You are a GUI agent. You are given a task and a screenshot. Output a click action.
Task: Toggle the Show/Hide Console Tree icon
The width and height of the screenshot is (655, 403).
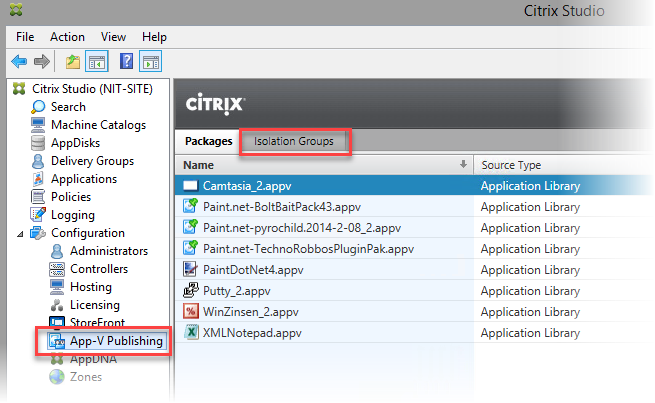pos(97,61)
